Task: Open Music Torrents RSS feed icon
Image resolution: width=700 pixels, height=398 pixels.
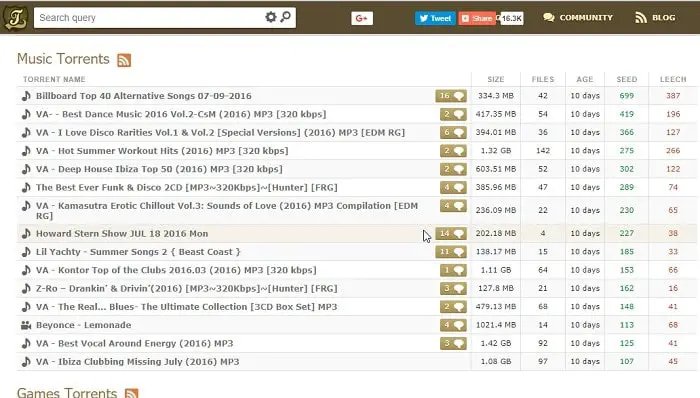Action: 124,60
